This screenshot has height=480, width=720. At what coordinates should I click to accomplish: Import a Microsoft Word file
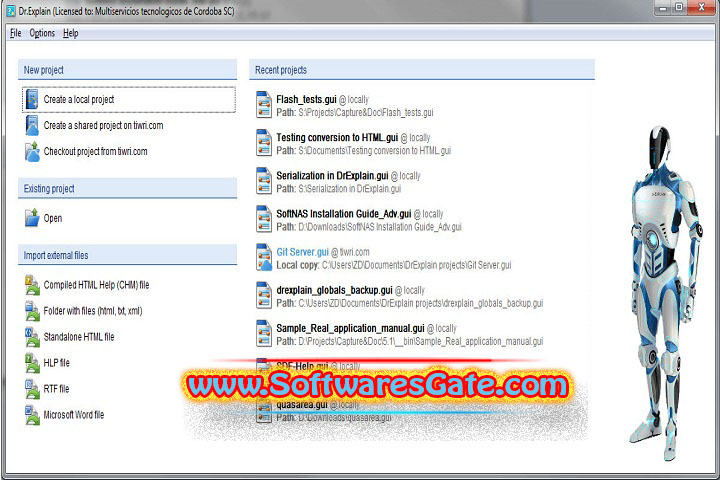74,415
